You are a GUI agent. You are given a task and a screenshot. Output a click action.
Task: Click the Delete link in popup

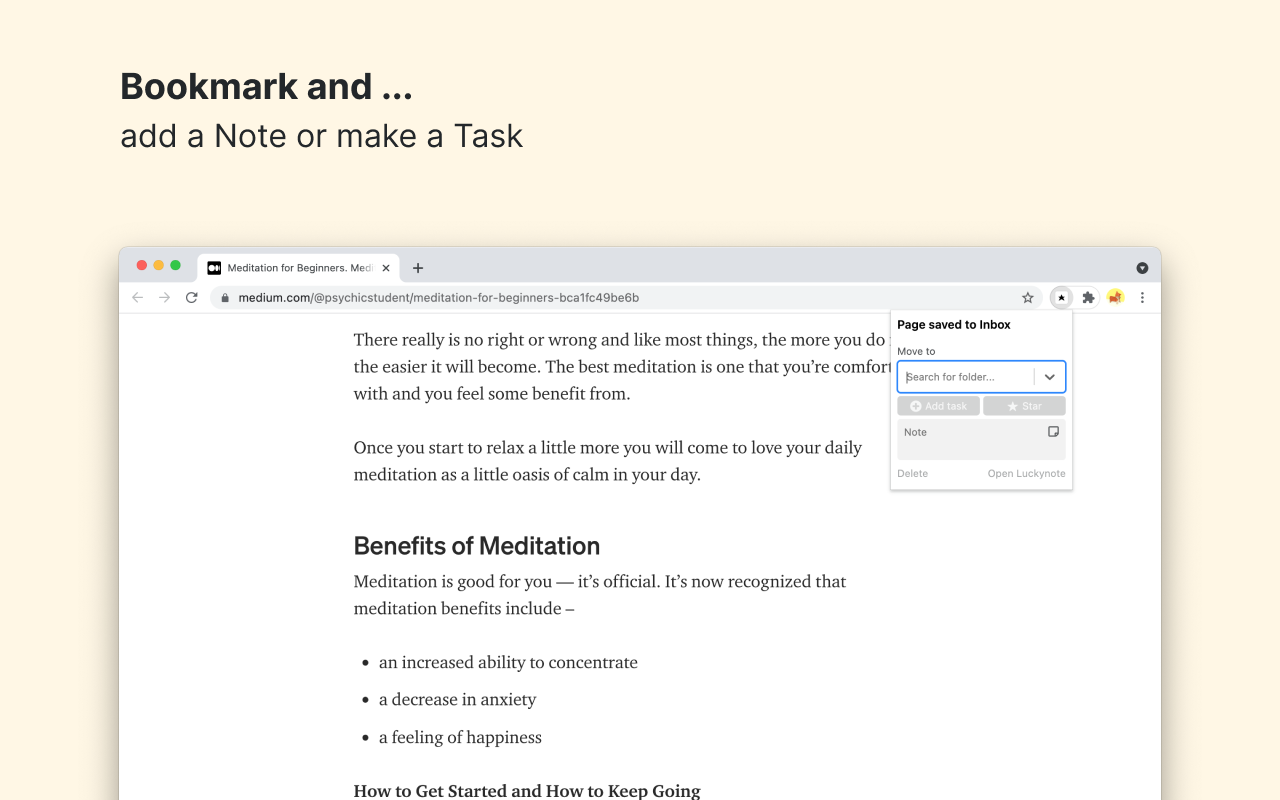coord(912,473)
